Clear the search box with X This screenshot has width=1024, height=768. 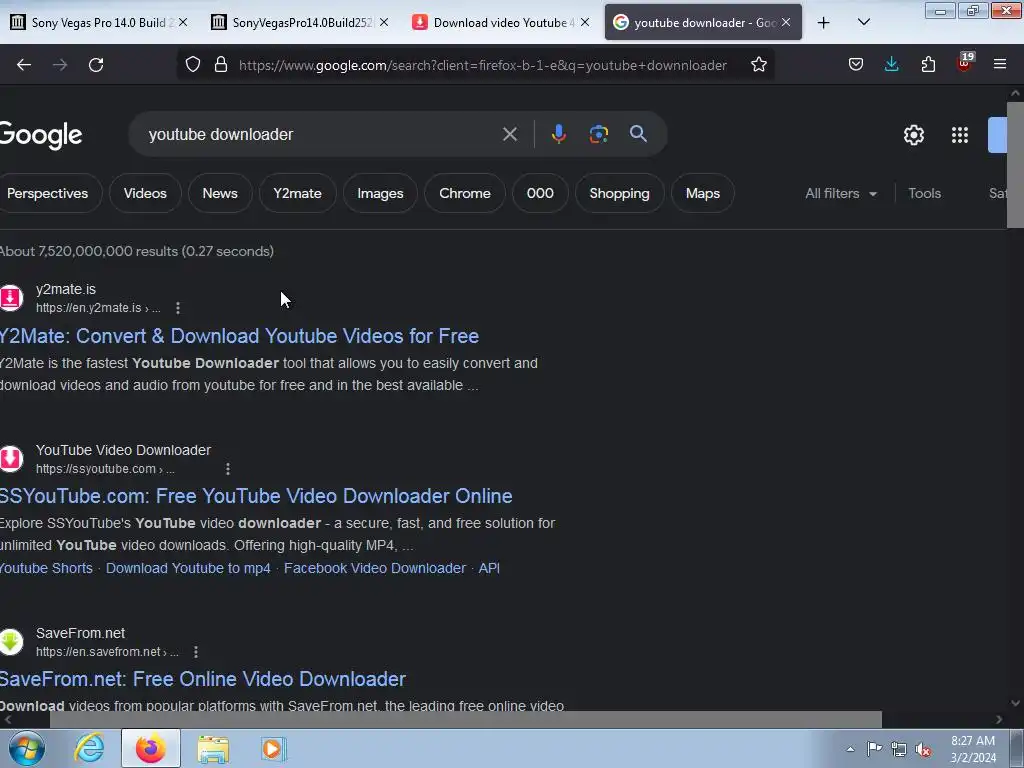tap(509, 135)
